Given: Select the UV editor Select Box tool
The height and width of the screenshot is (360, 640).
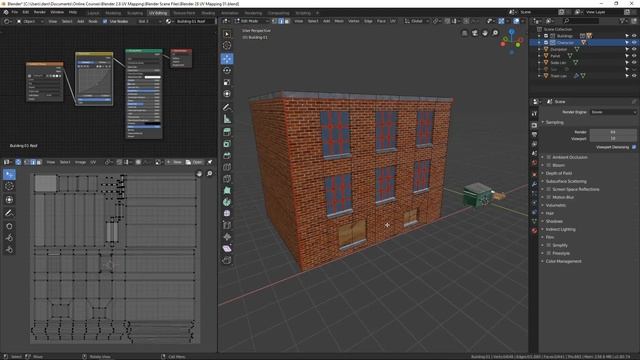Looking at the screenshot, I should click(9, 175).
